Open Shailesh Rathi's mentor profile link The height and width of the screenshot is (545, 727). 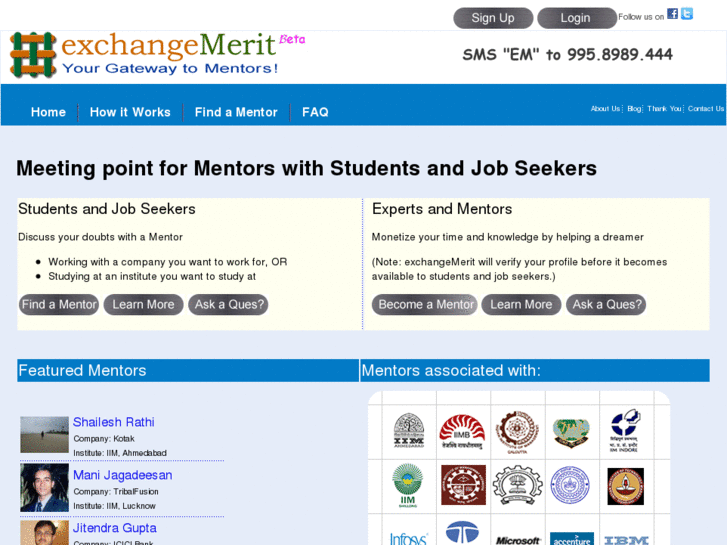point(114,422)
